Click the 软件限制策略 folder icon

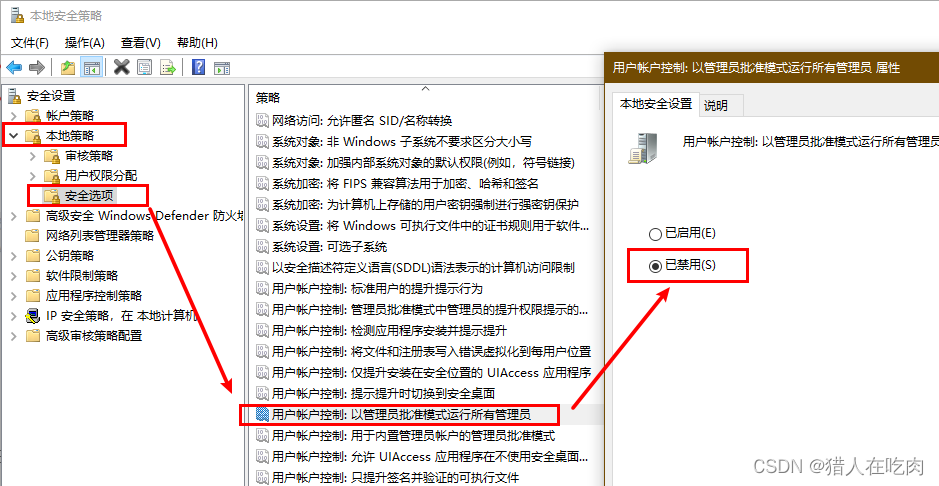[32, 276]
